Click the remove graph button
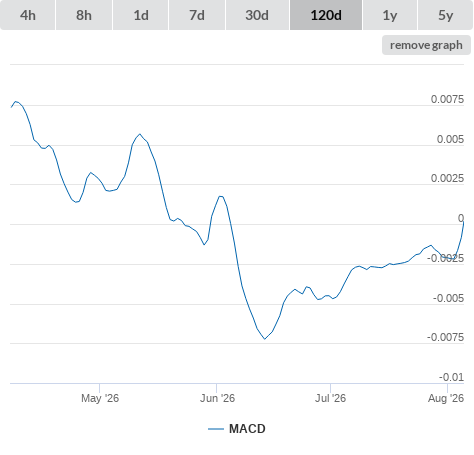Viewport: 474px width, 455px height. [x=426, y=45]
